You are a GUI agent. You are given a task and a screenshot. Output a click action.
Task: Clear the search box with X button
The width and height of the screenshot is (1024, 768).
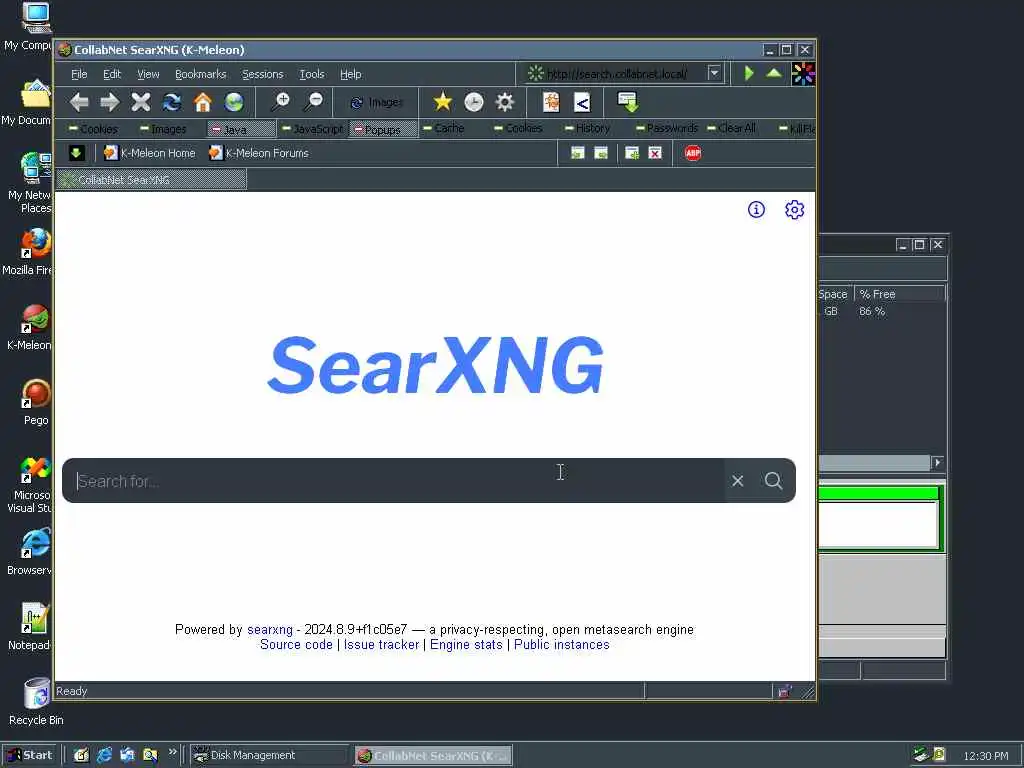(738, 481)
